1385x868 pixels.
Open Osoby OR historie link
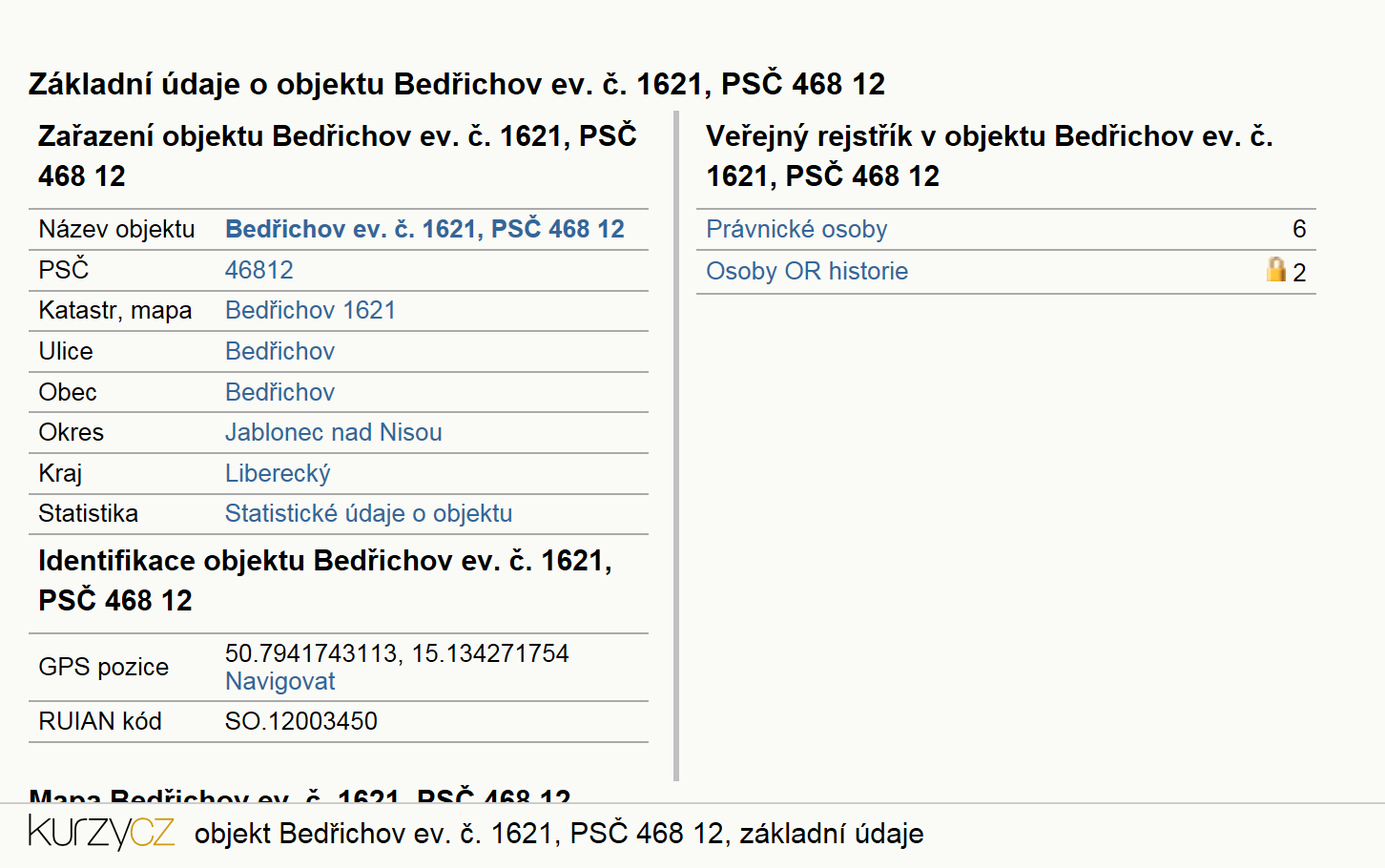807,272
